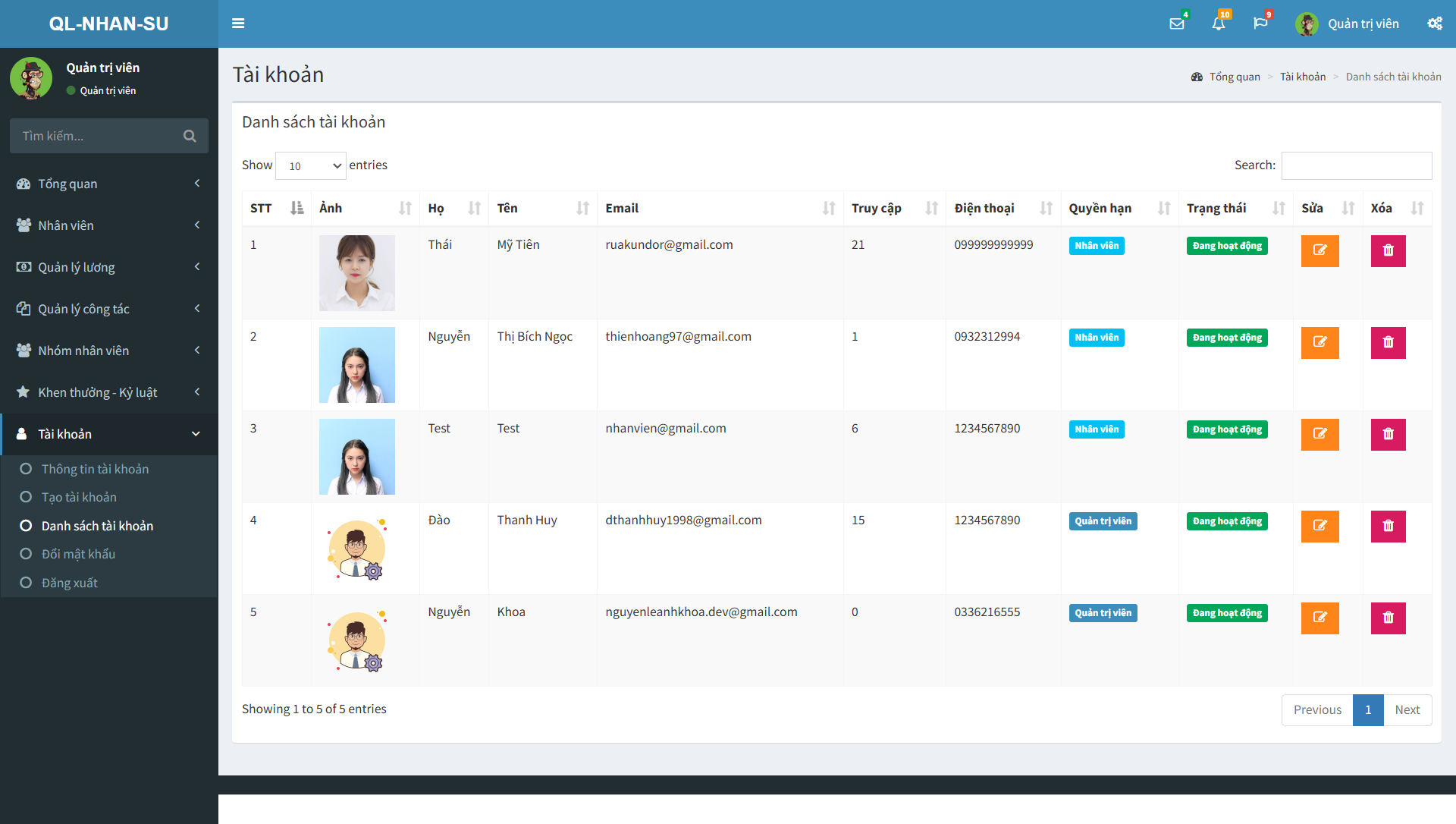Image resolution: width=1456 pixels, height=824 pixels.
Task: Click the settings gear icon top right
Action: pyautogui.click(x=1434, y=23)
